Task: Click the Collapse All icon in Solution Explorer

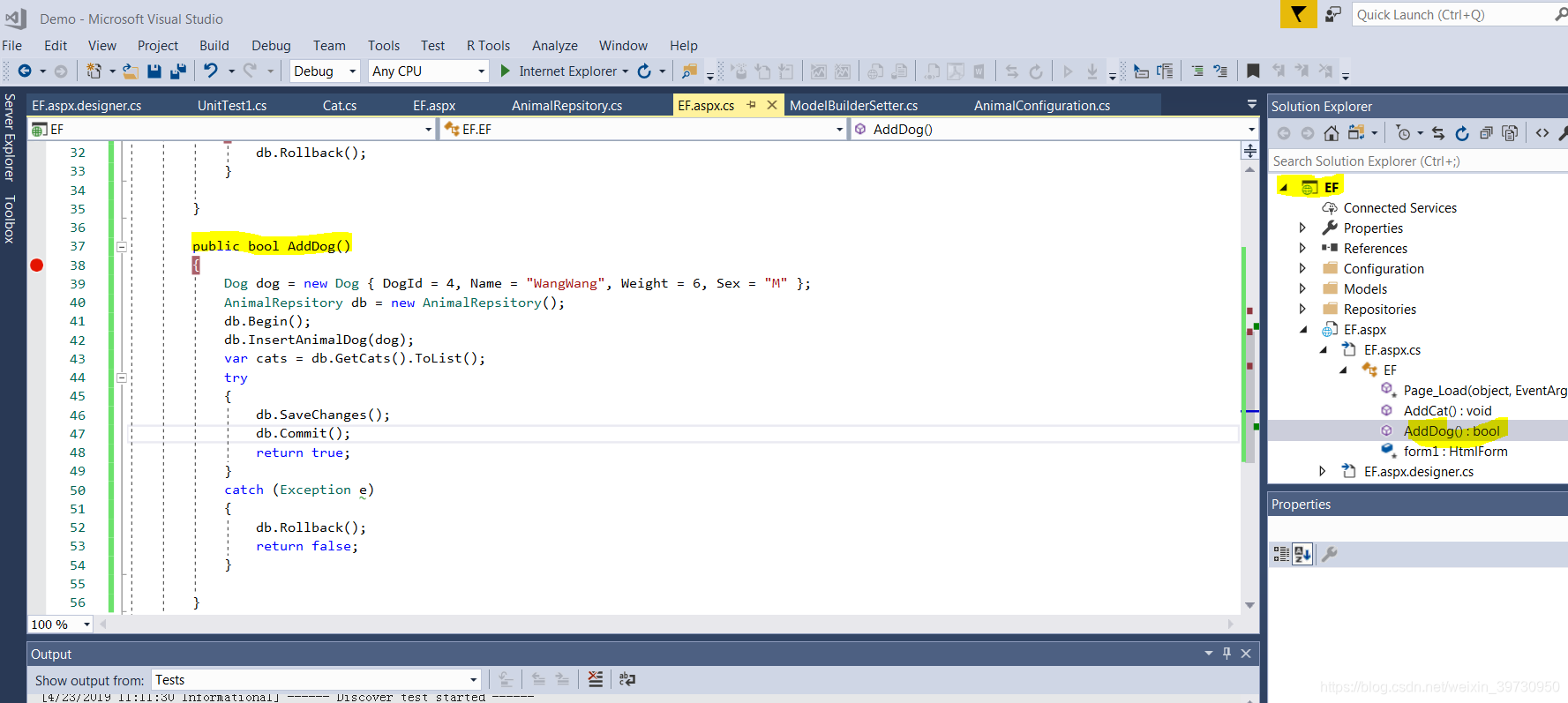Action: 1486,133
